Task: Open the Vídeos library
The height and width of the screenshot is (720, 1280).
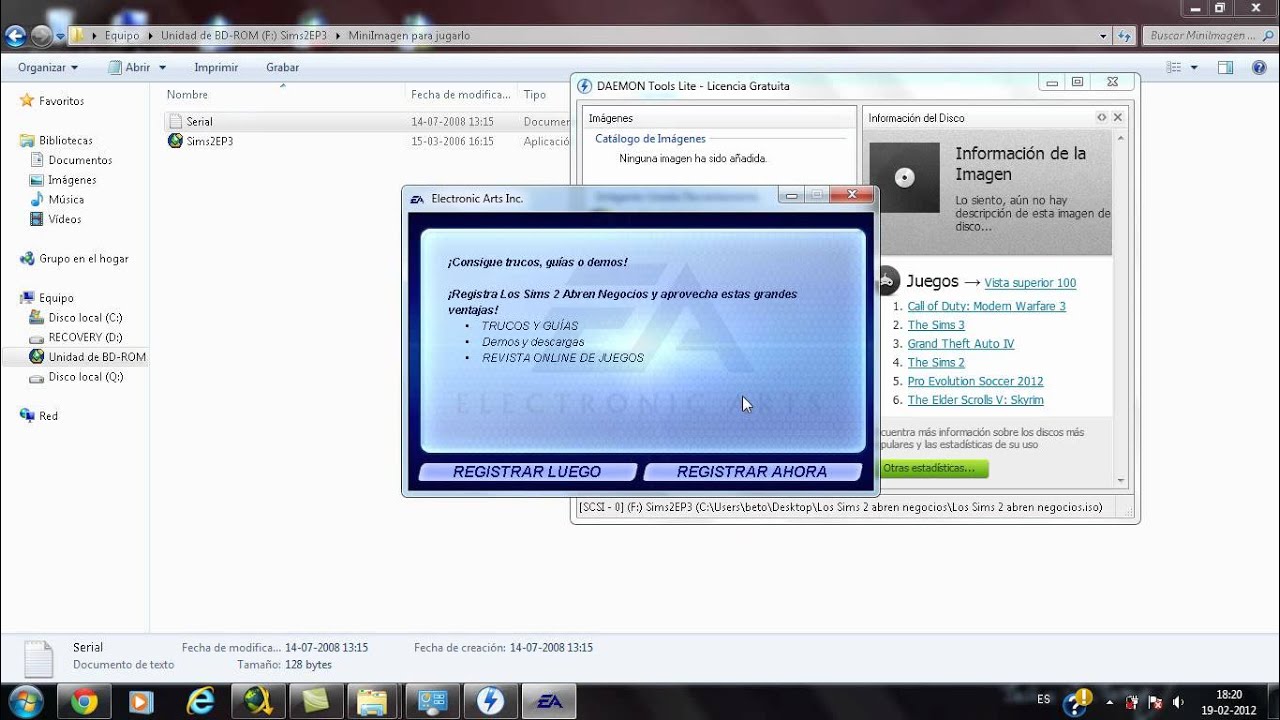Action: 65,219
